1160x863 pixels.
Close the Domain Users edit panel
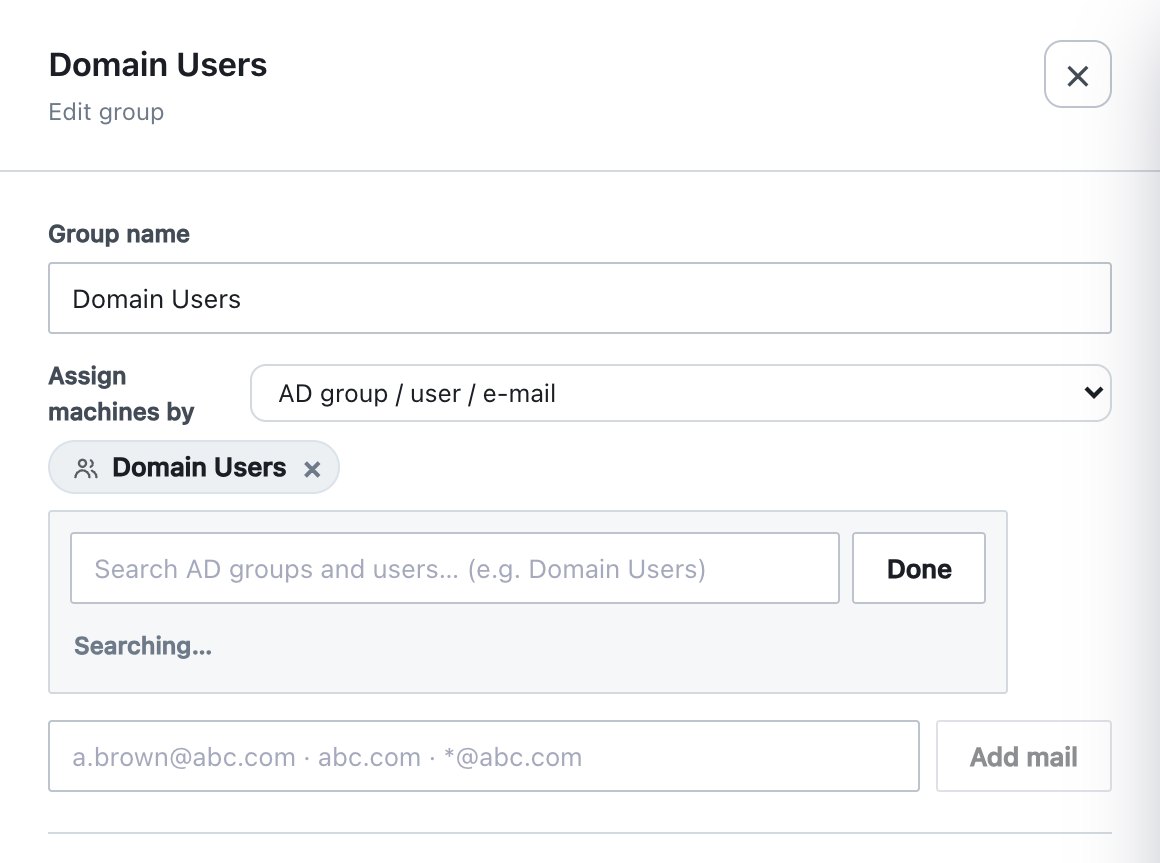pyautogui.click(x=1077, y=75)
